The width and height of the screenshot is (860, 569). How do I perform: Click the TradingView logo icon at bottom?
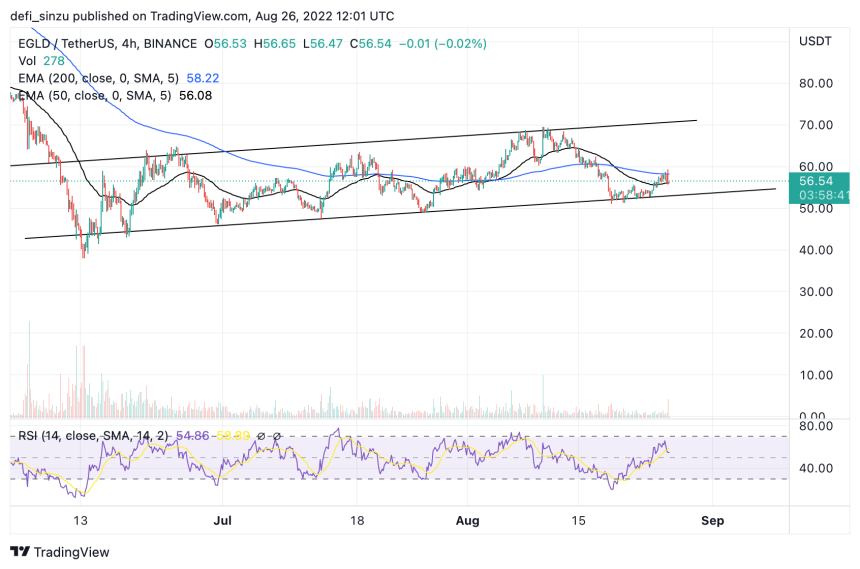pyautogui.click(x=20, y=551)
